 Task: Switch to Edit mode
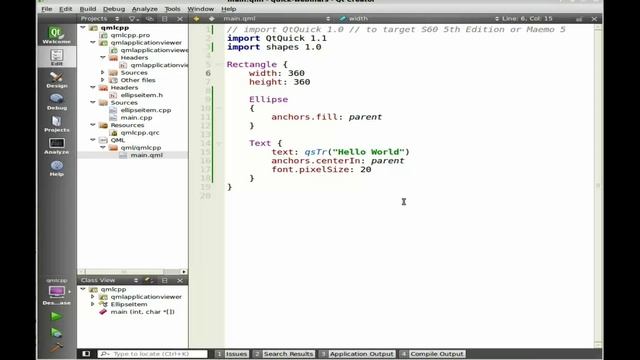point(56,57)
